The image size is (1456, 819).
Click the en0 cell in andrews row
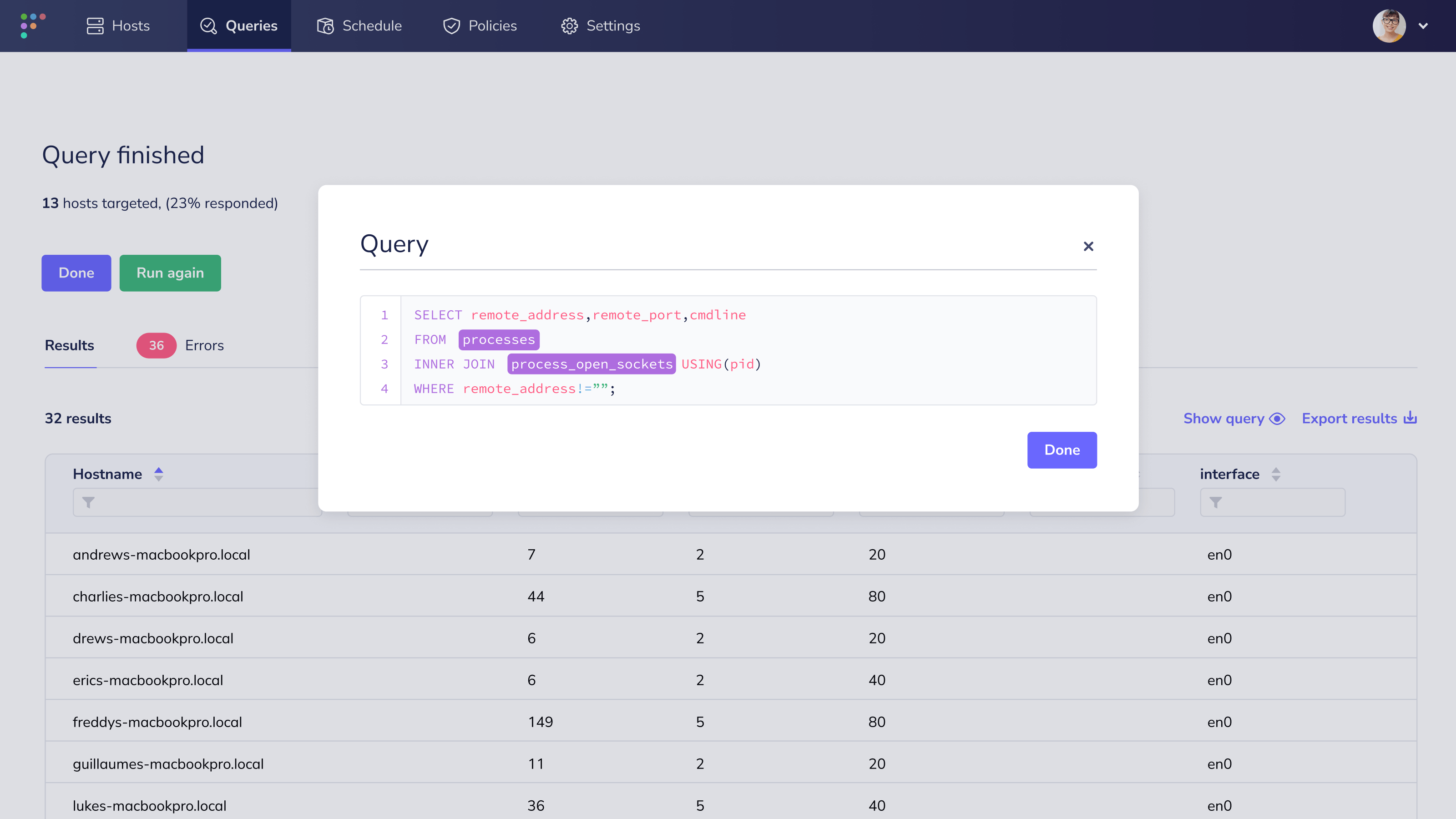pos(1219,555)
